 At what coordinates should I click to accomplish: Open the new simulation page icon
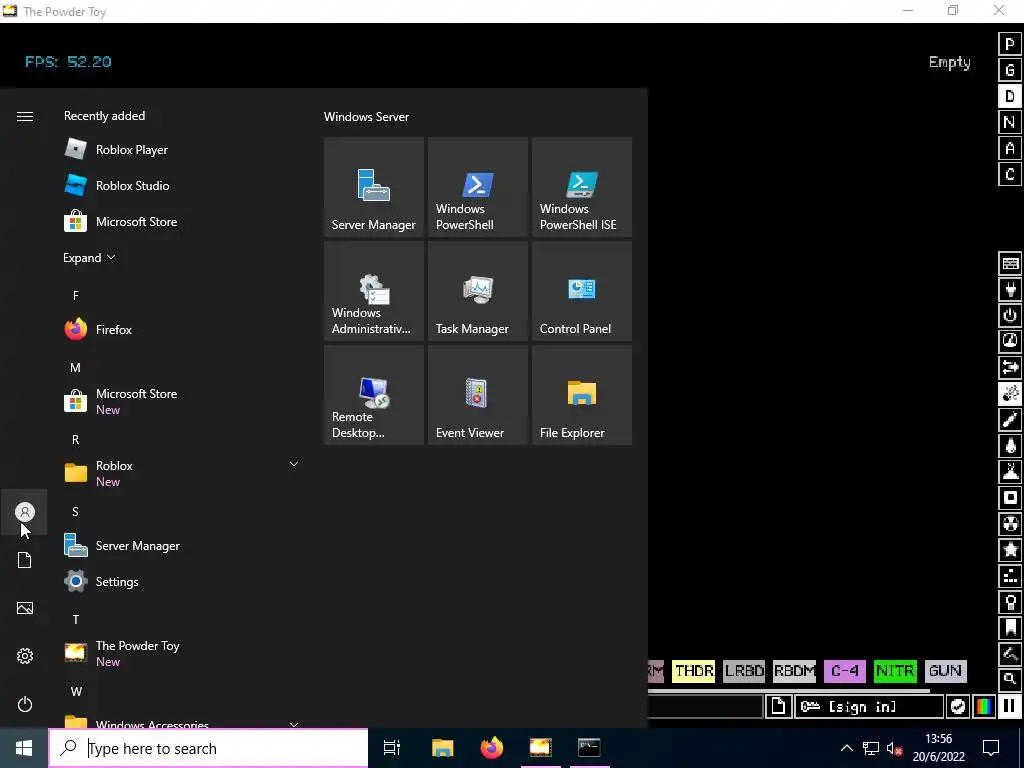778,707
